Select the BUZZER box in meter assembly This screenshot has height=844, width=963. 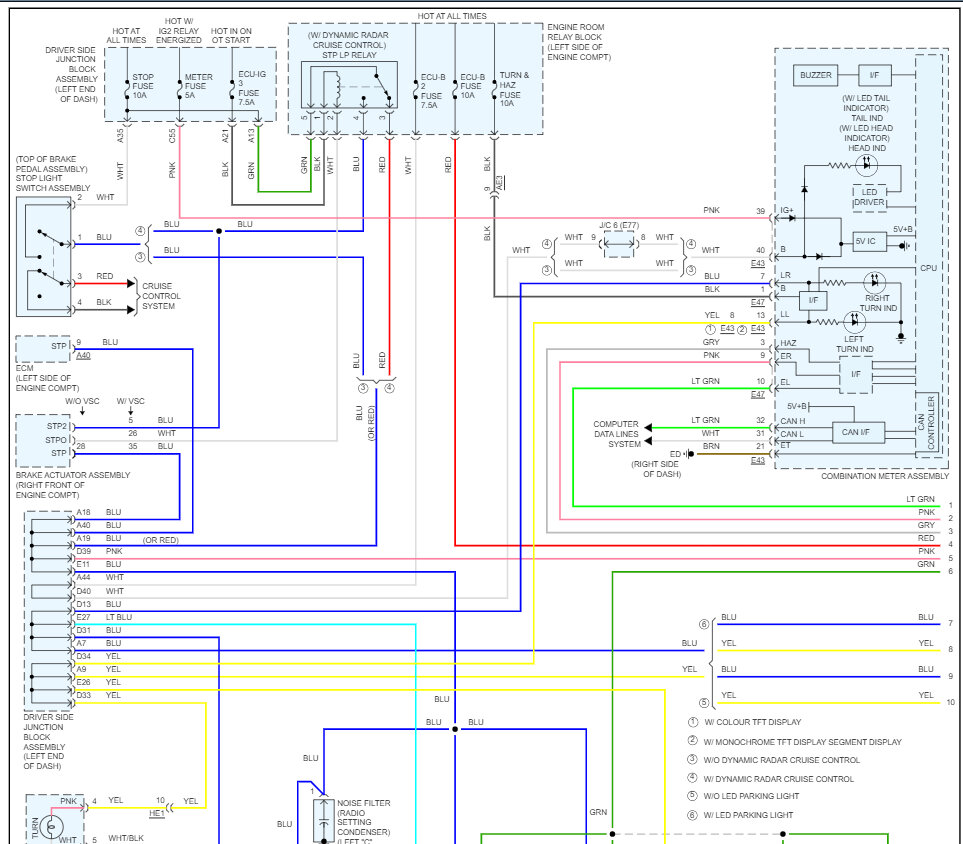(x=816, y=75)
